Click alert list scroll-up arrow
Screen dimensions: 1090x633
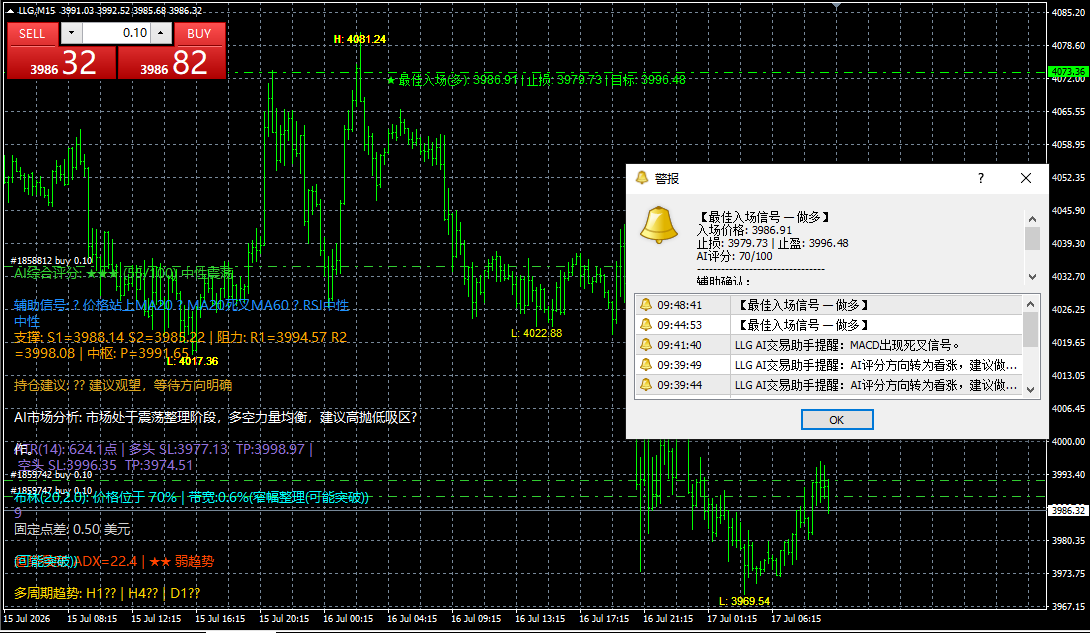1031,304
